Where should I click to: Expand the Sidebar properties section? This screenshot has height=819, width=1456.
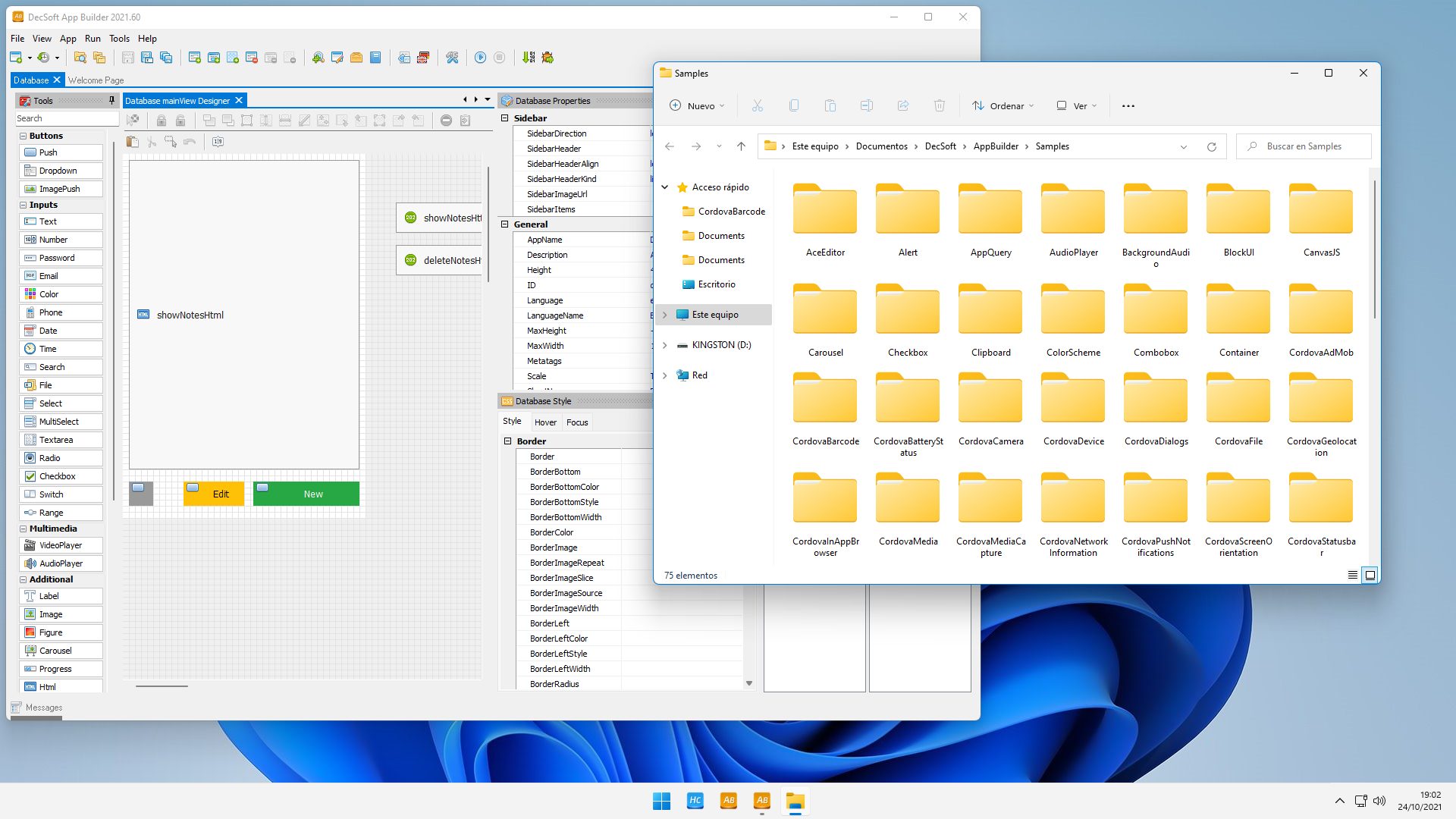click(x=505, y=118)
